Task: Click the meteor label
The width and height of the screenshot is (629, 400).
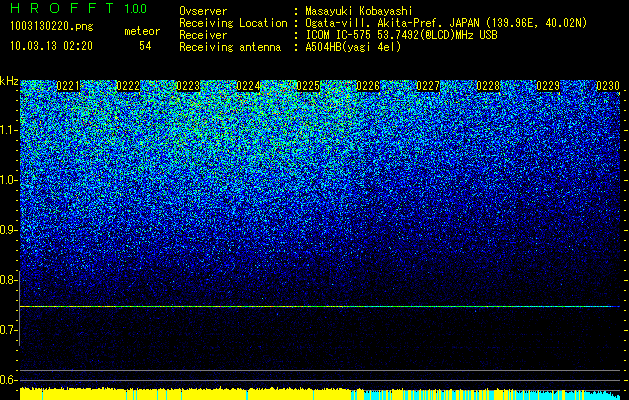Action: (x=142, y=31)
